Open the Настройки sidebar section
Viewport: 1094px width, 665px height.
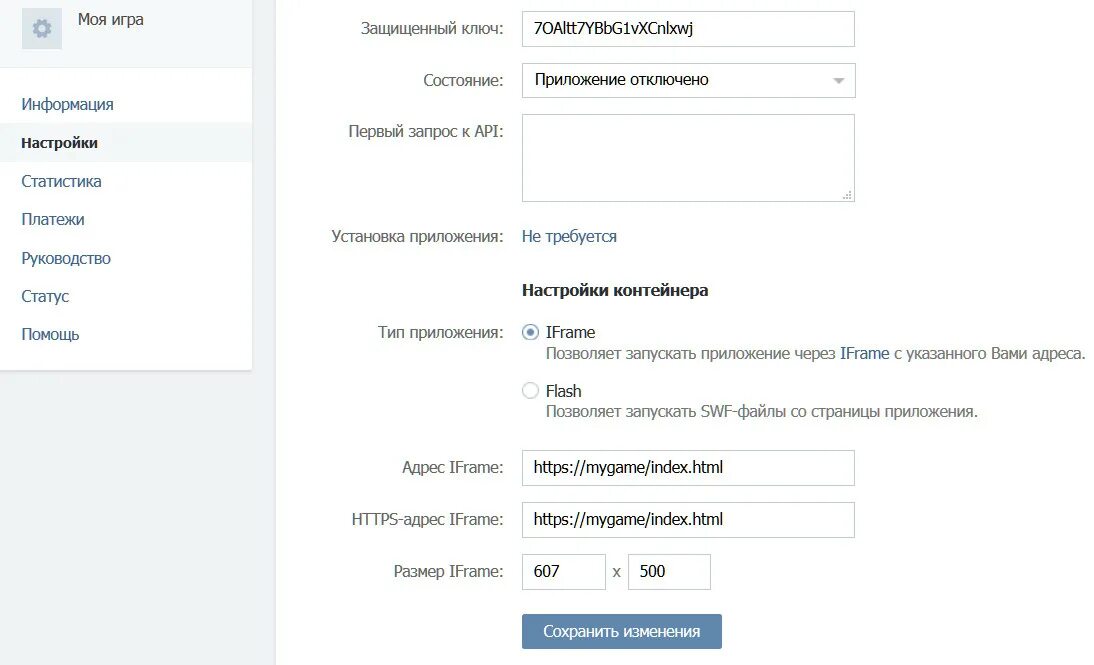tap(59, 143)
